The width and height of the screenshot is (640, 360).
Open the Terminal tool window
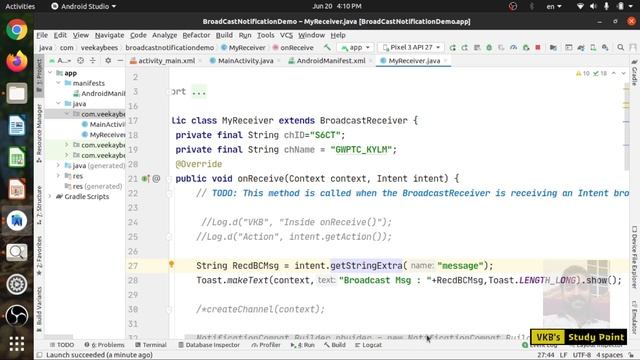[151, 345]
